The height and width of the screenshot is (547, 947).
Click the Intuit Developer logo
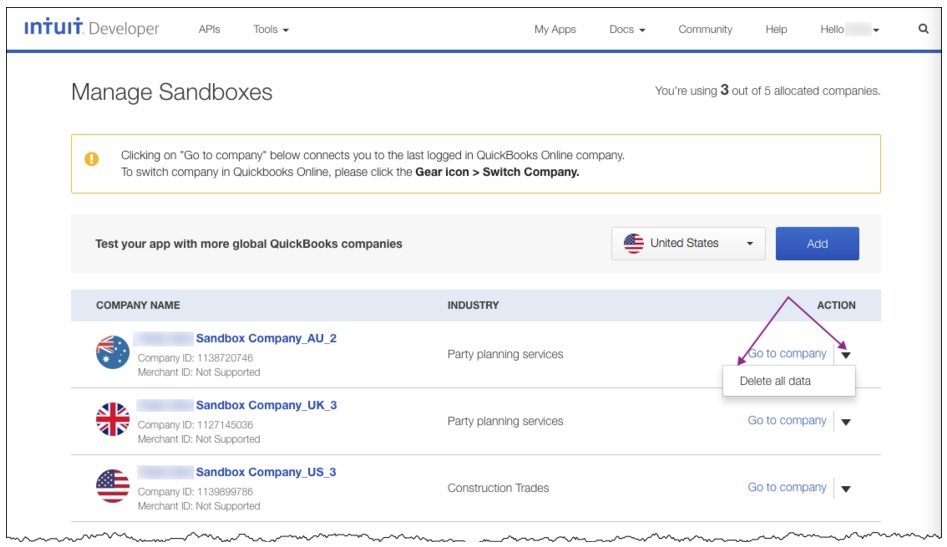[x=91, y=28]
